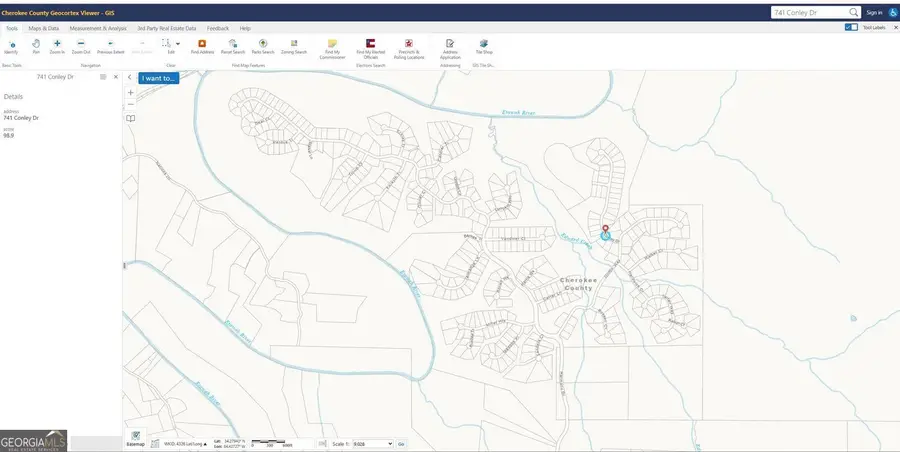Collapse the toolbar with top-right chevron
900x452 pixels.
[896, 28]
